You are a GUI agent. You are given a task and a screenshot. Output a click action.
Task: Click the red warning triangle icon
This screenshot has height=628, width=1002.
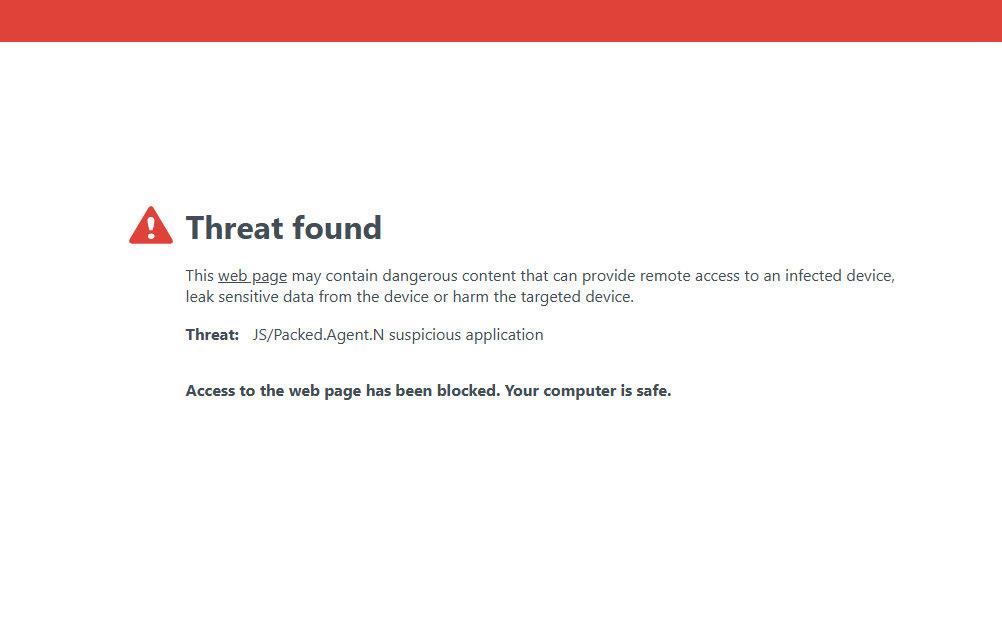[x=151, y=226]
